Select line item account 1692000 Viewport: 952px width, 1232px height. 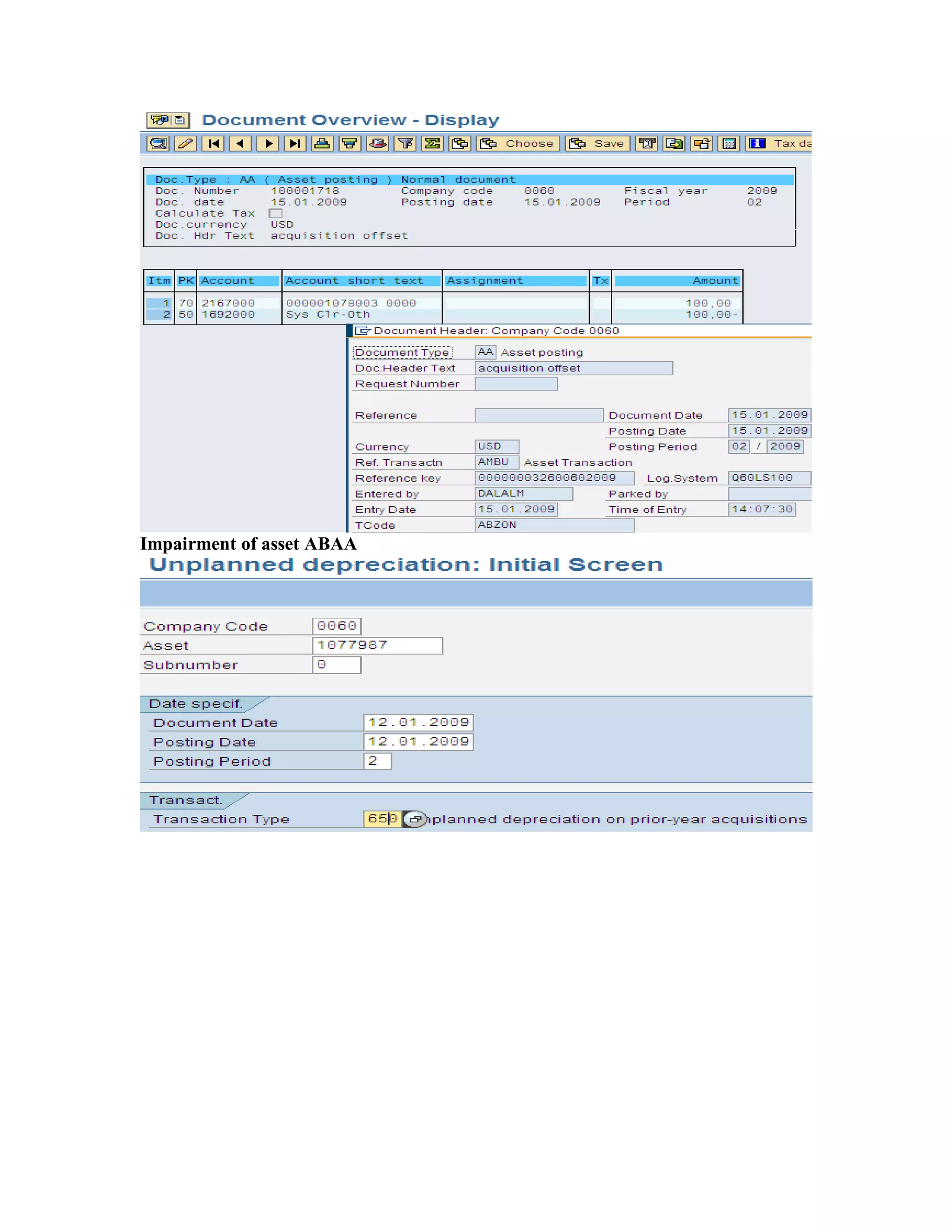coord(228,314)
